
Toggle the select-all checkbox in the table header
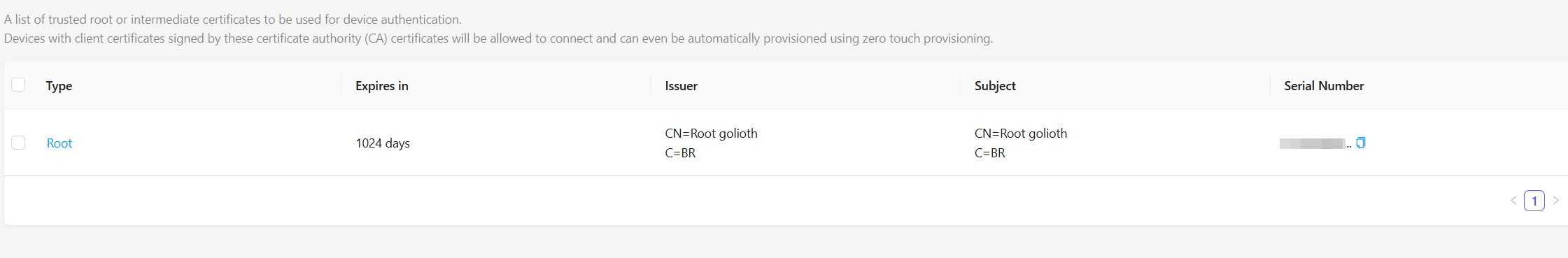coord(18,85)
